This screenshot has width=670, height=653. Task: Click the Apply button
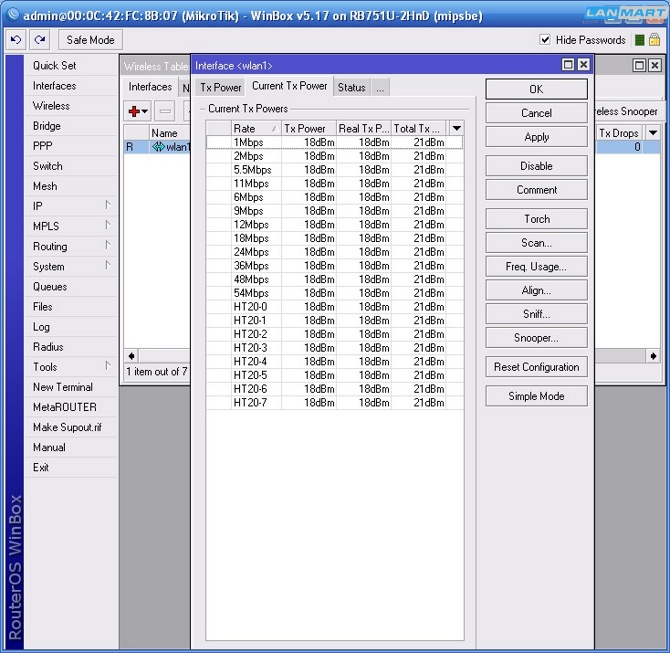[536, 137]
